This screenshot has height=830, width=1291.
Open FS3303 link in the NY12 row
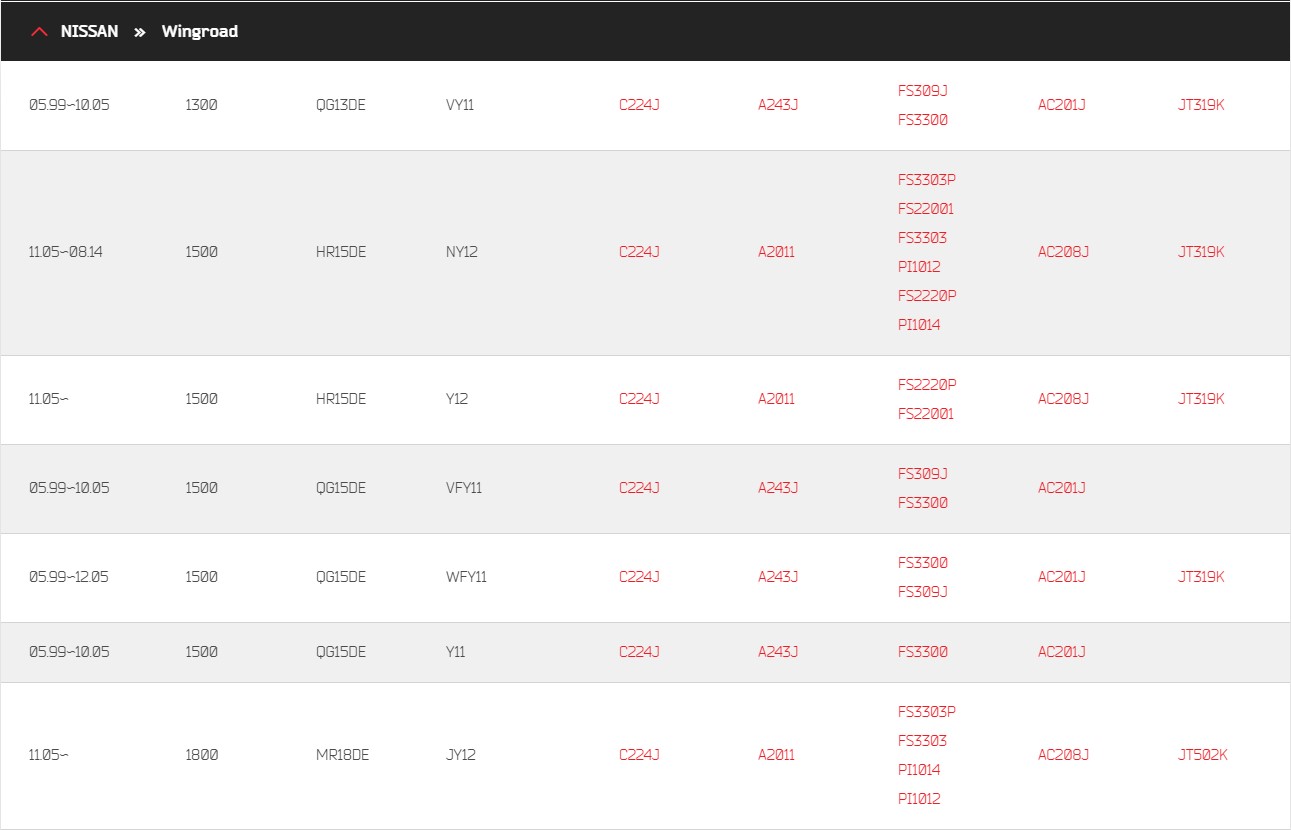(x=922, y=238)
